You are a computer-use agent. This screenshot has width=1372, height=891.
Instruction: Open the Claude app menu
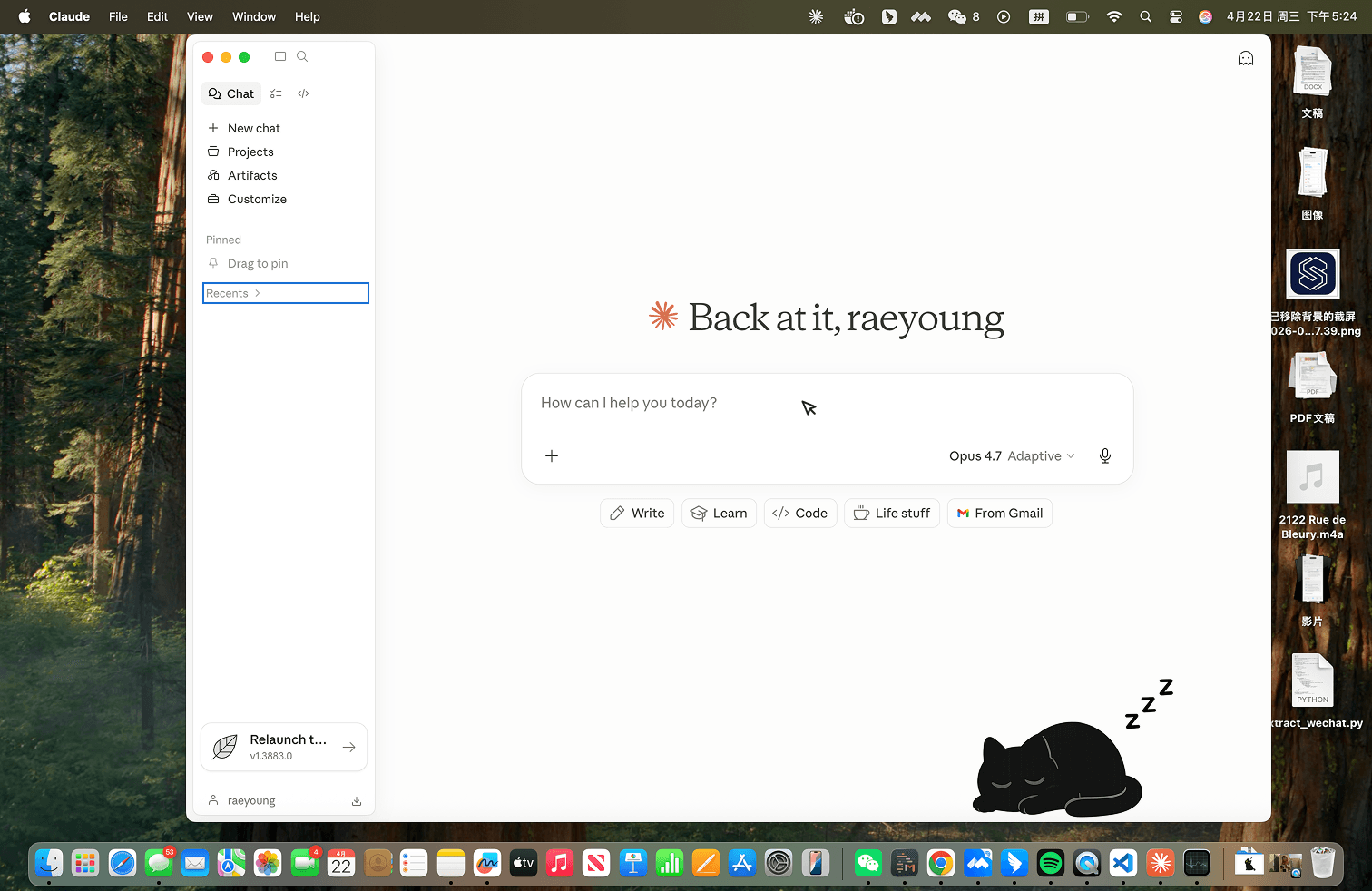coord(69,16)
